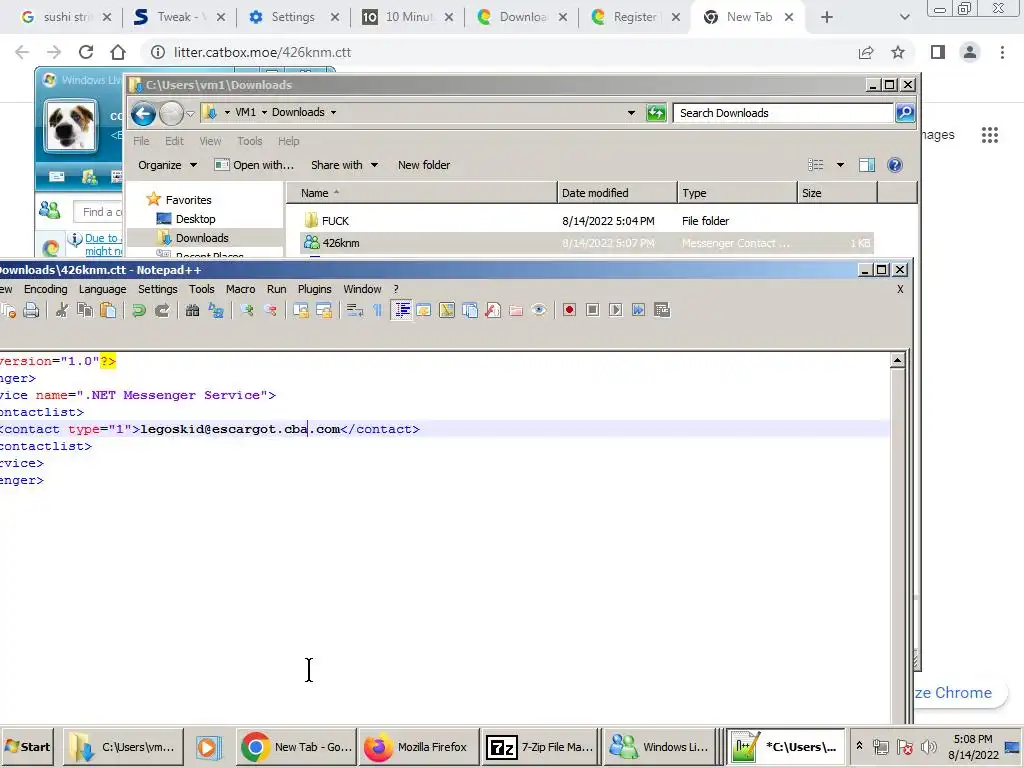The height and width of the screenshot is (768, 1024).
Task: Open Macro menu in Notepad++
Action: pos(240,289)
